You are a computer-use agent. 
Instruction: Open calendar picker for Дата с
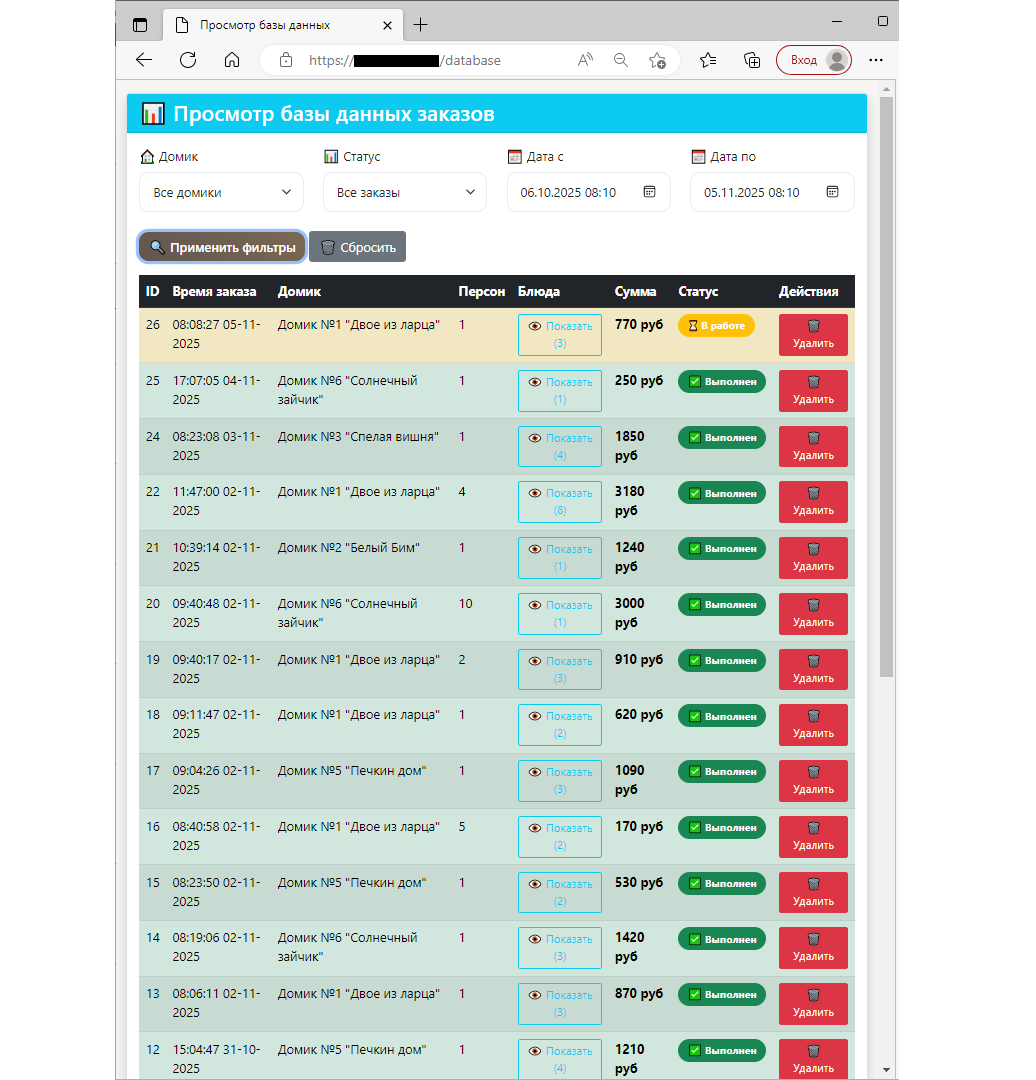(x=649, y=191)
